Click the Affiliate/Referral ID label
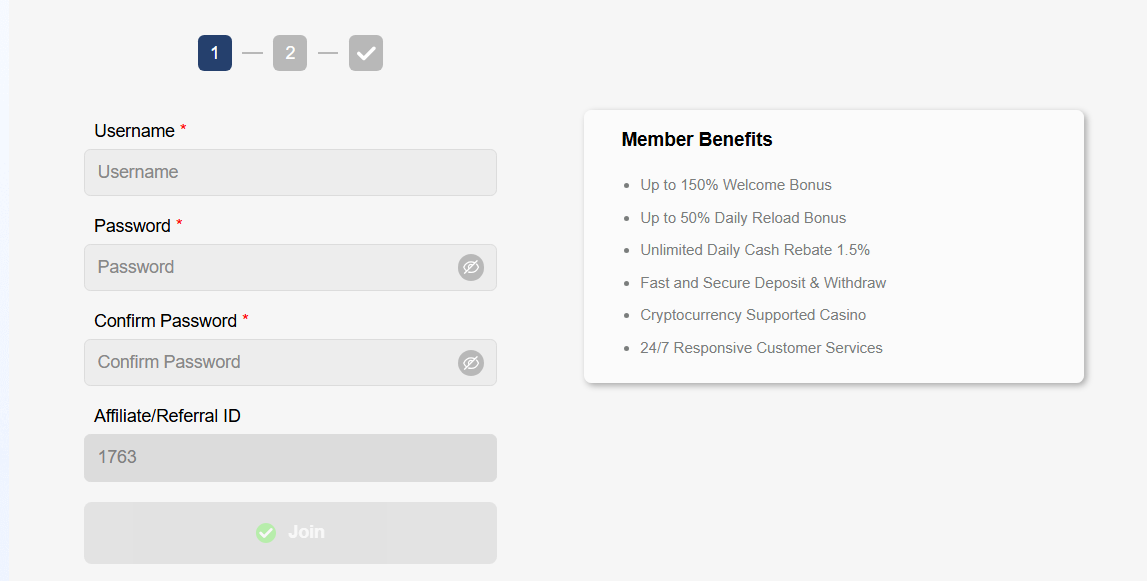This screenshot has width=1147, height=581. click(168, 416)
